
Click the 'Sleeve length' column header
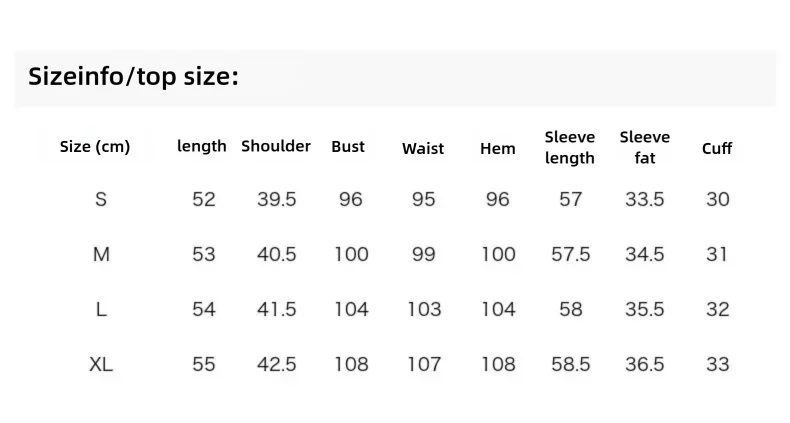point(570,147)
